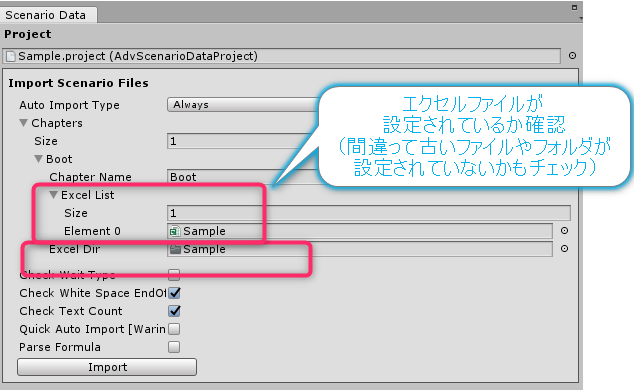The height and width of the screenshot is (390, 634).
Task: Open object picker for Excel Dir field
Action: [x=564, y=249]
